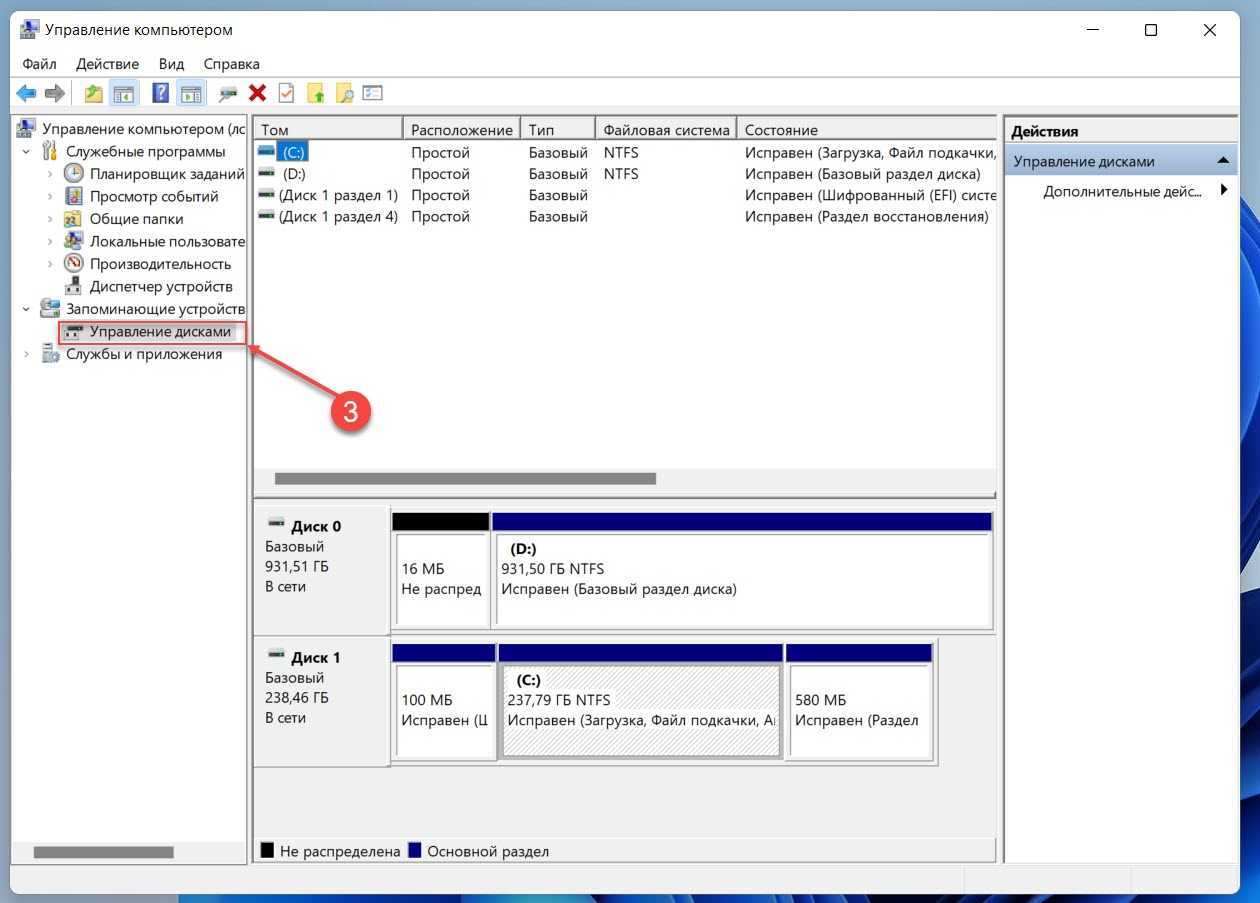Click the disk connect icon in toolbar
Image resolution: width=1260 pixels, height=903 pixels.
[228, 93]
